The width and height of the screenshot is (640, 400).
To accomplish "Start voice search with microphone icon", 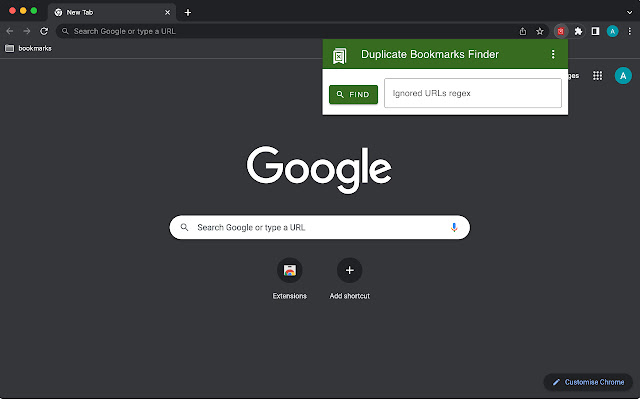I will (x=454, y=227).
